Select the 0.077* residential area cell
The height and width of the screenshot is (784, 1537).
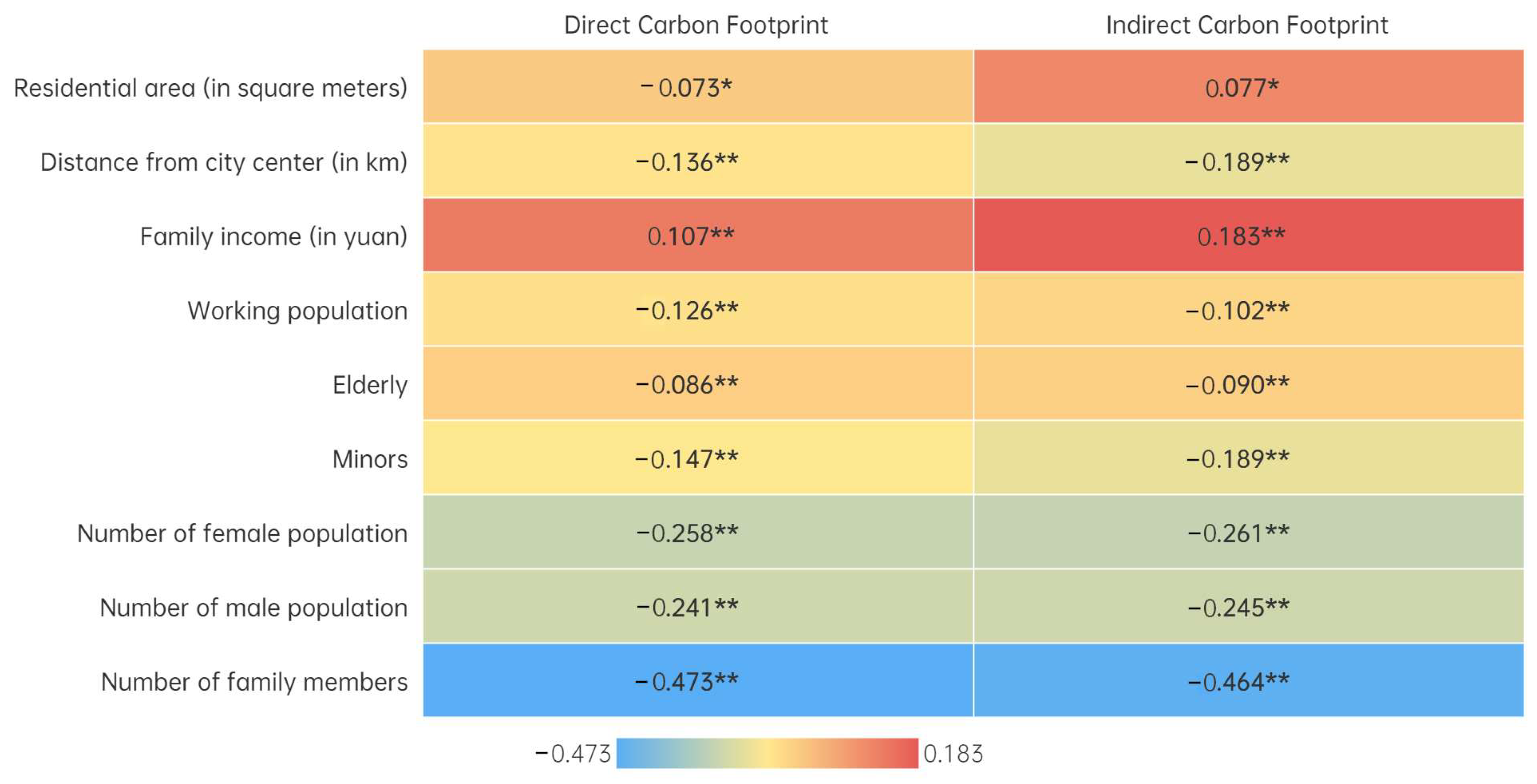pyautogui.click(x=1248, y=87)
